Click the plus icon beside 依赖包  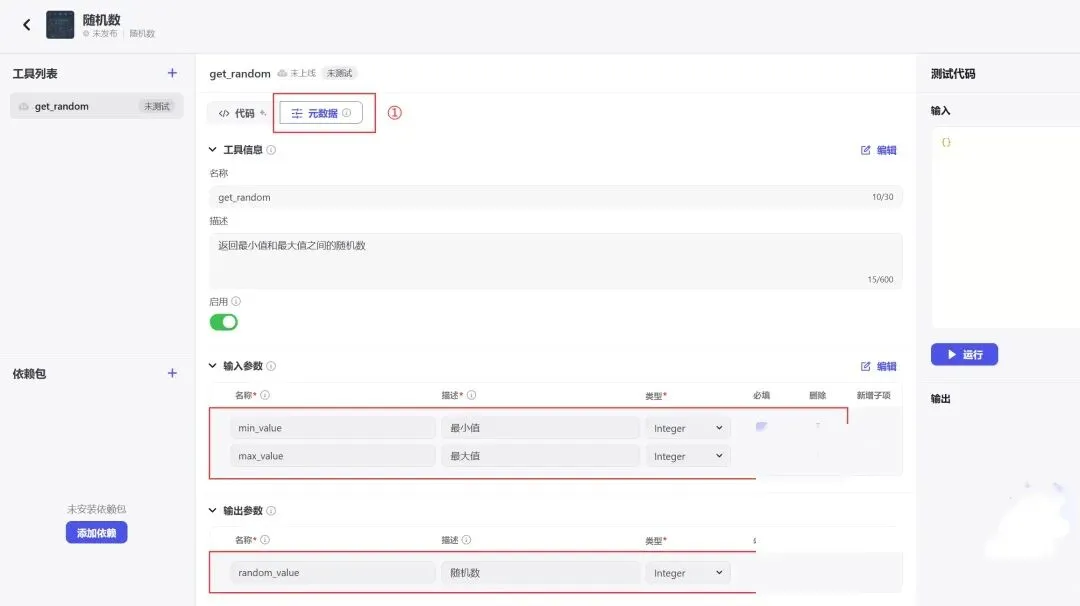point(172,373)
